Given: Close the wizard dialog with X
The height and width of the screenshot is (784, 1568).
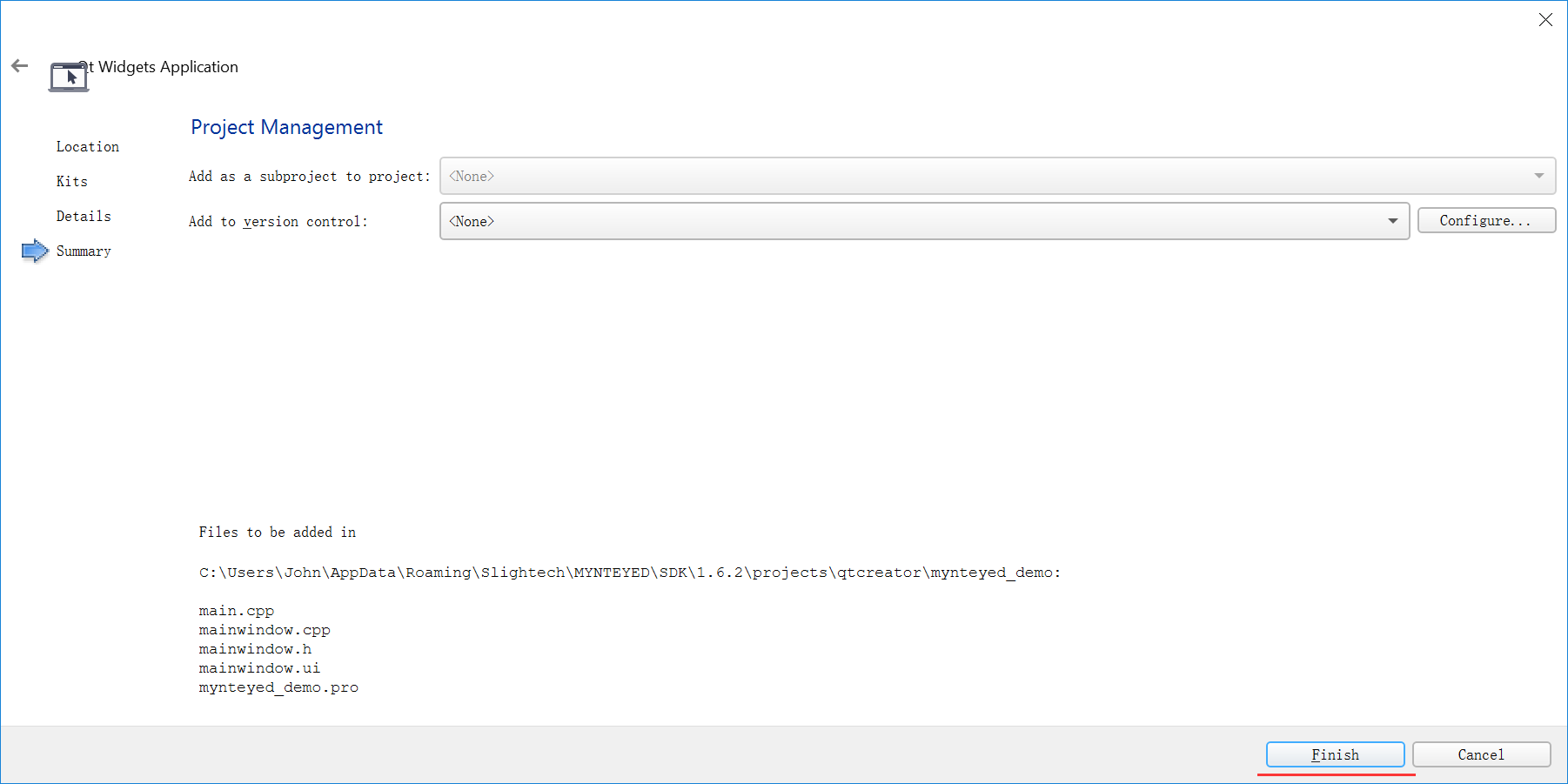Looking at the screenshot, I should pos(1545,19).
